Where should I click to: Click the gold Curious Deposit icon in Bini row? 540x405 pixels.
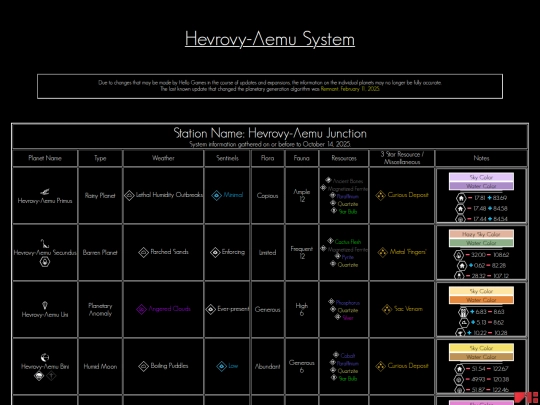381,366
